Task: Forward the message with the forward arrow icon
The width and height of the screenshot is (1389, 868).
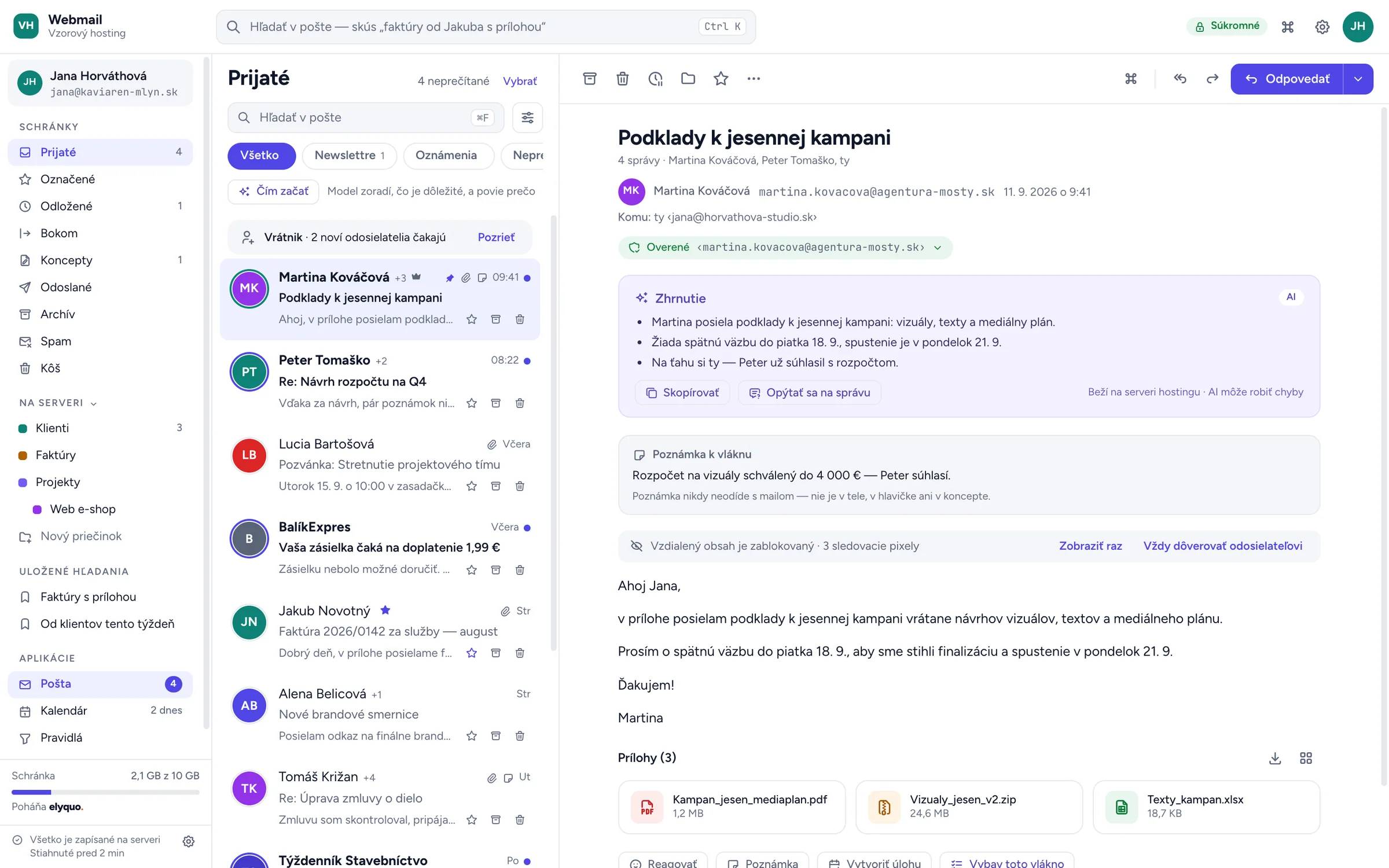Action: click(1212, 79)
